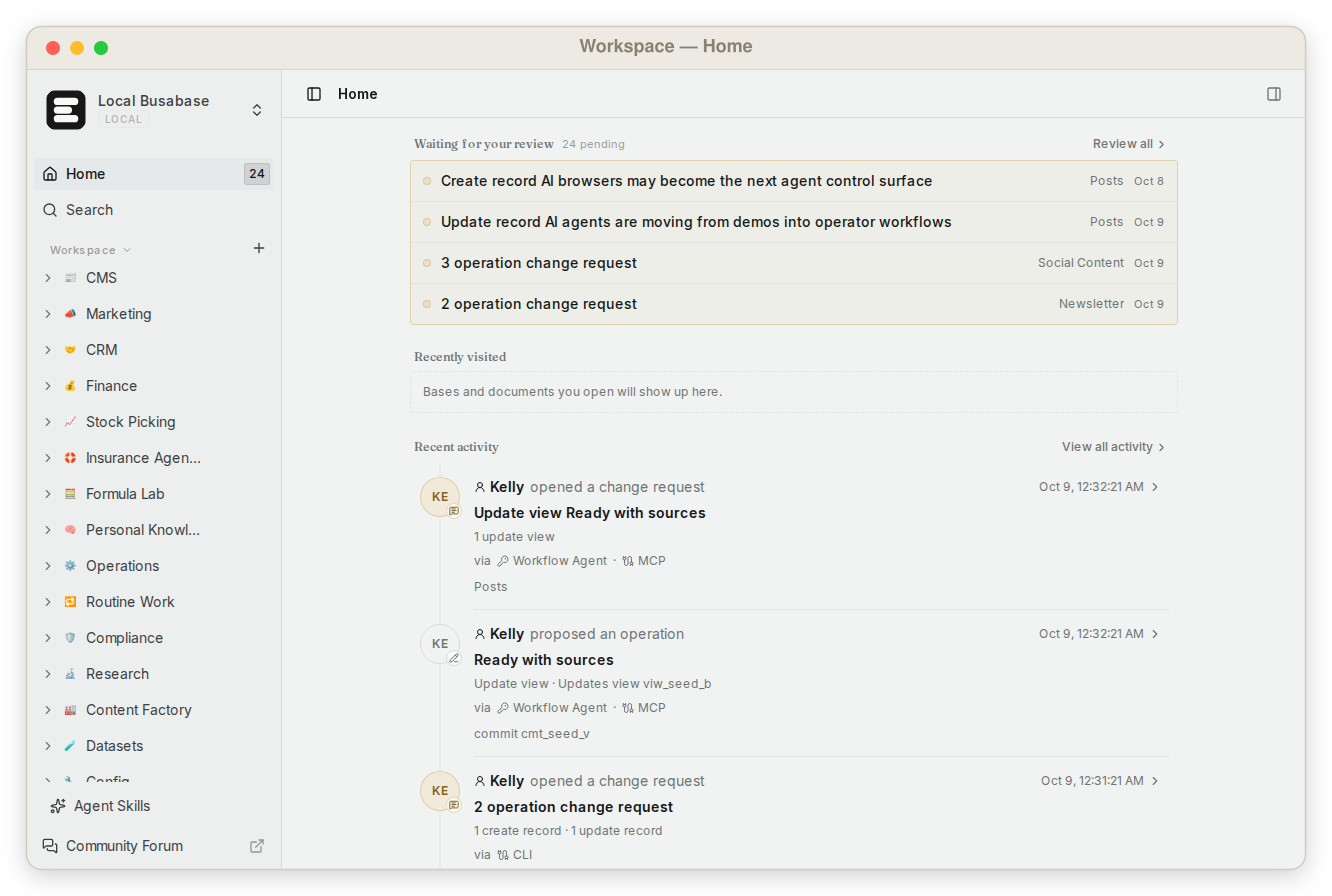This screenshot has height=896, width=1332.
Task: Click the 24 pending badge on Home
Action: coord(257,174)
